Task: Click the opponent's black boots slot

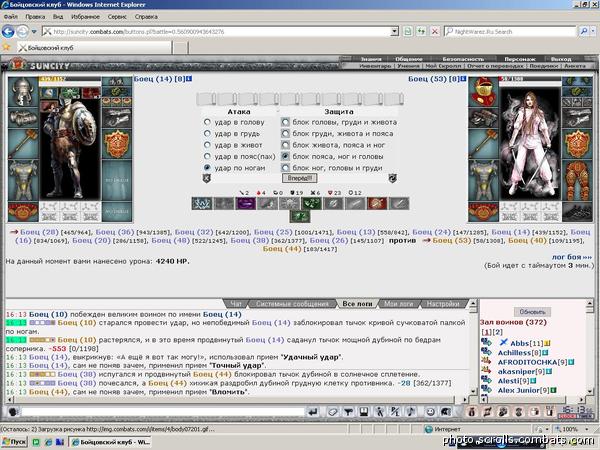Action: pos(577,212)
